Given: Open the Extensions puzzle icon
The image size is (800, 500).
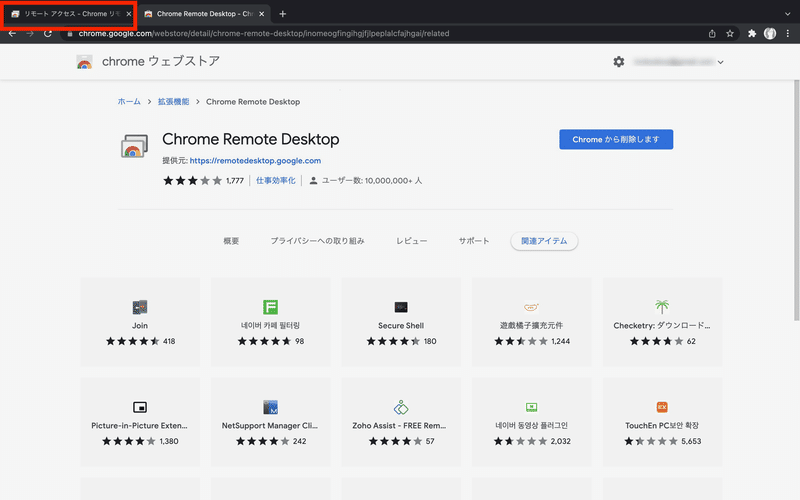Looking at the screenshot, I should coord(752,34).
